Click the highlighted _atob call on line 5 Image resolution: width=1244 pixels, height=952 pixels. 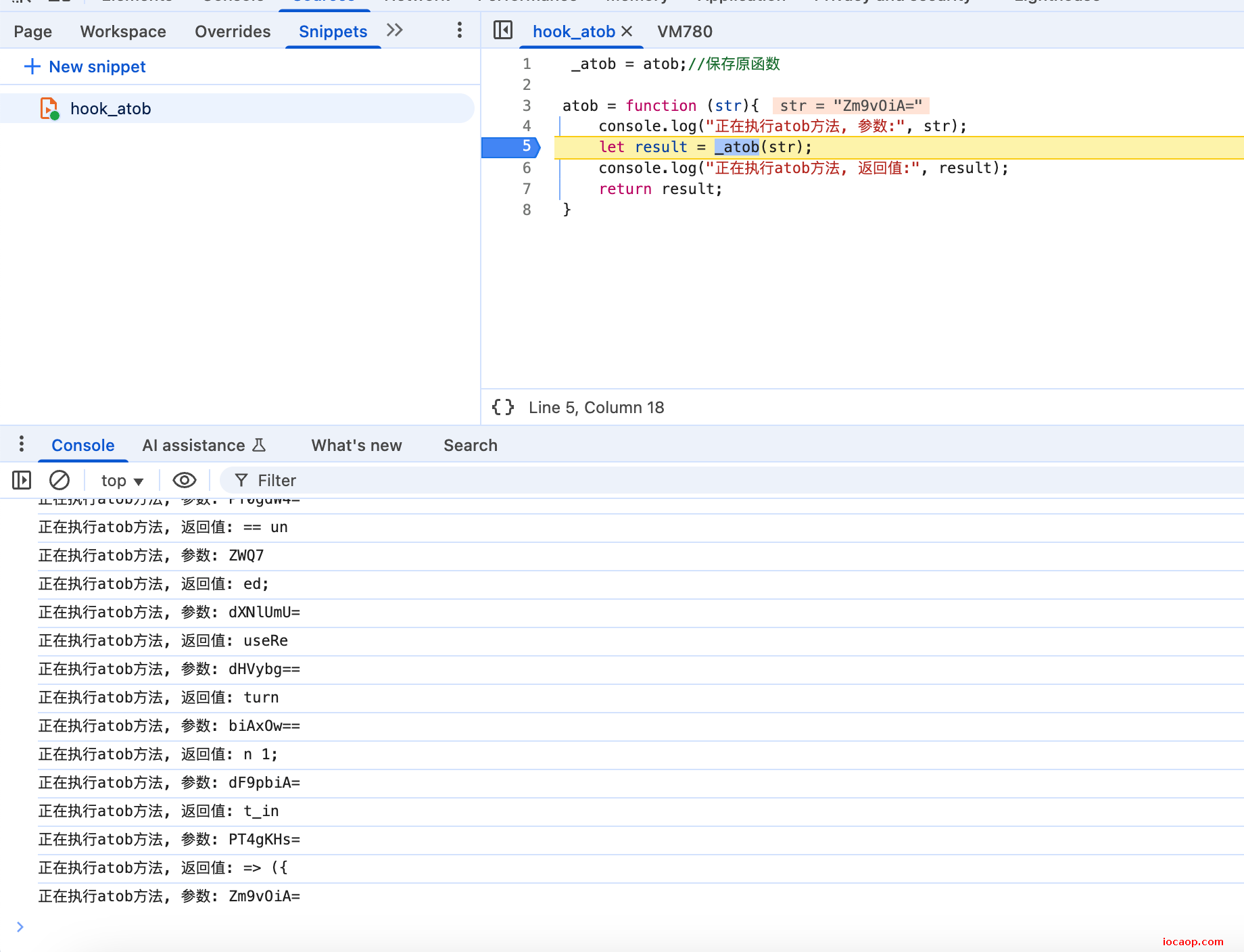[737, 147]
